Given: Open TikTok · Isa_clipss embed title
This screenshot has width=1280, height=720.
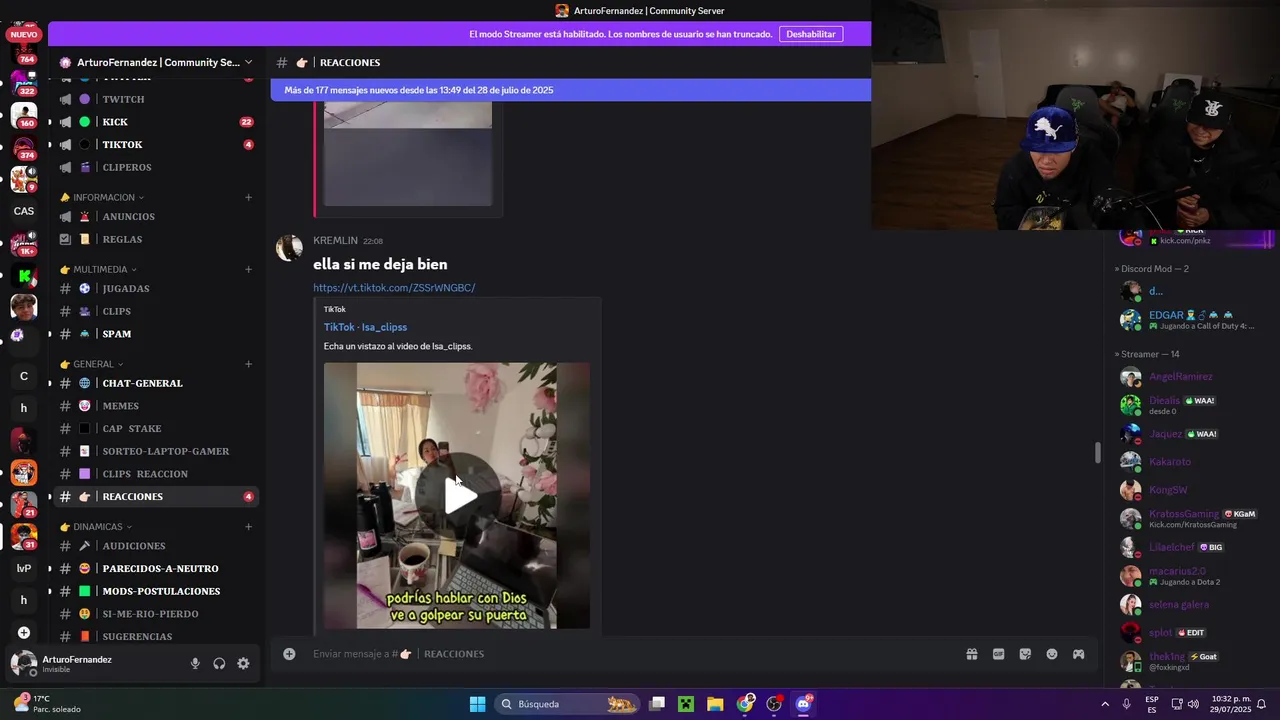Looking at the screenshot, I should click(x=365, y=327).
